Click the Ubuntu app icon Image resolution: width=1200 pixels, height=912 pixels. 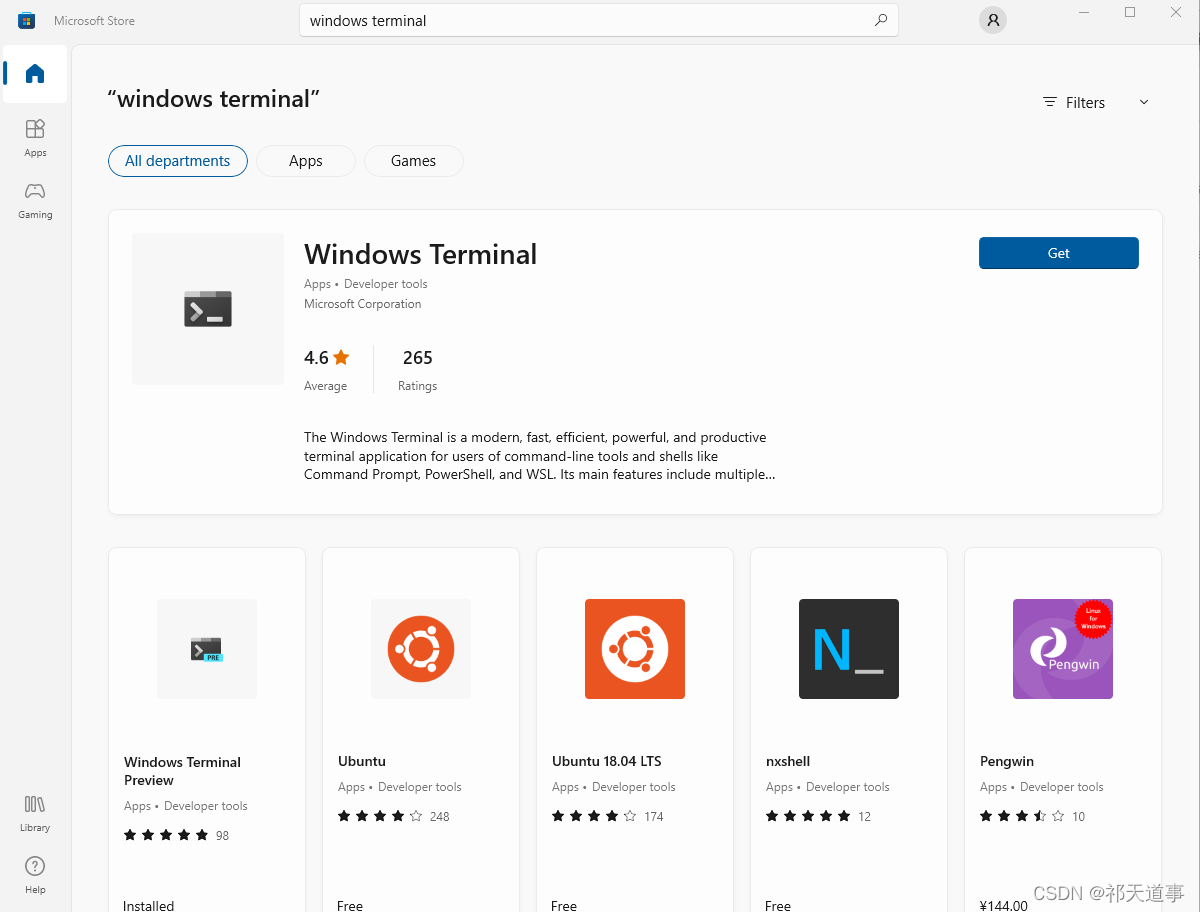tap(421, 649)
